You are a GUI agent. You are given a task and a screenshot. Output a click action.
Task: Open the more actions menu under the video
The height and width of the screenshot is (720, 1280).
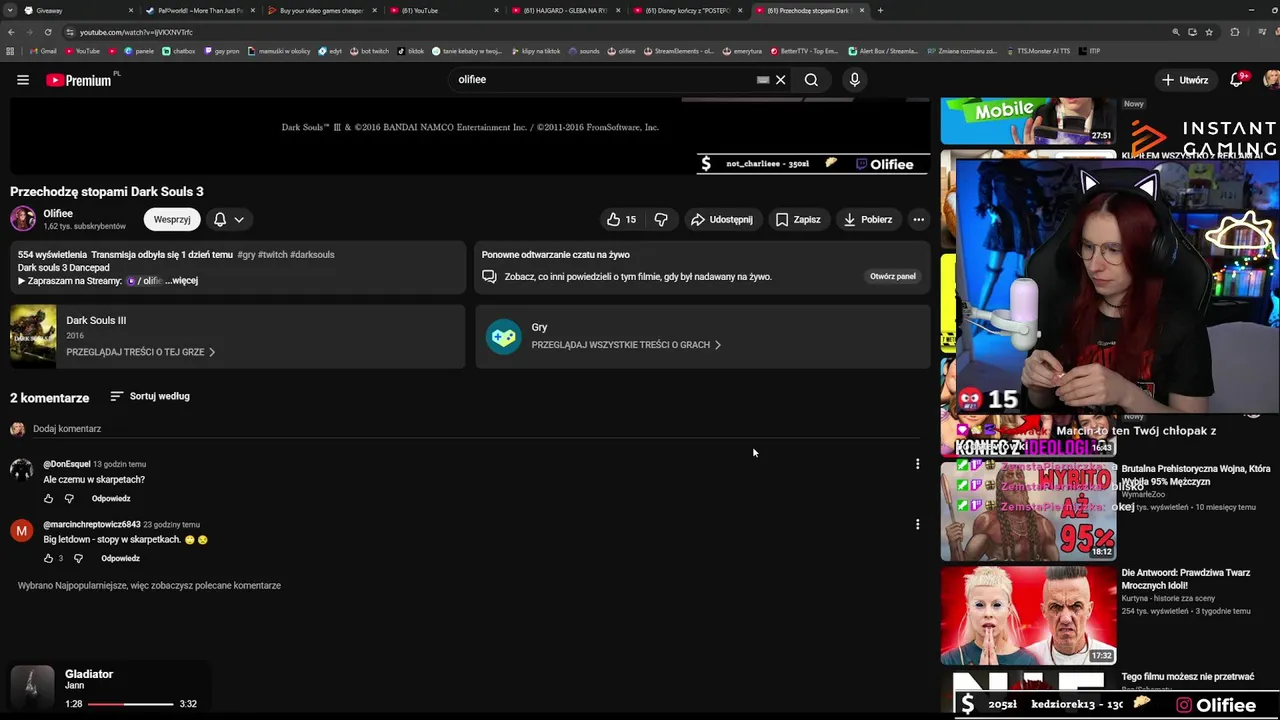pyautogui.click(x=918, y=219)
